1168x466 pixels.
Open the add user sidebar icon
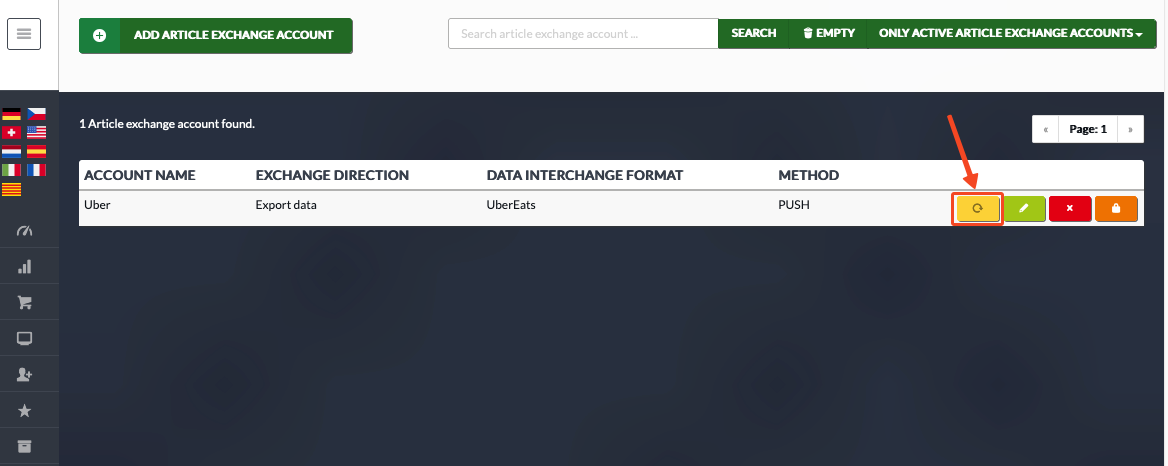pos(25,375)
